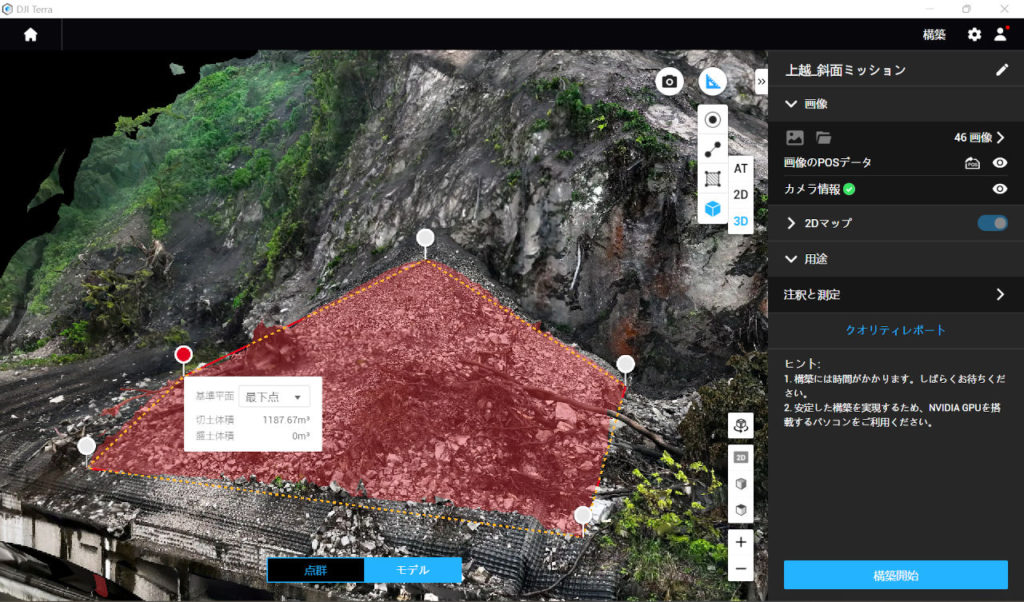
Task: Select the distance measurement tool
Action: pos(712,148)
